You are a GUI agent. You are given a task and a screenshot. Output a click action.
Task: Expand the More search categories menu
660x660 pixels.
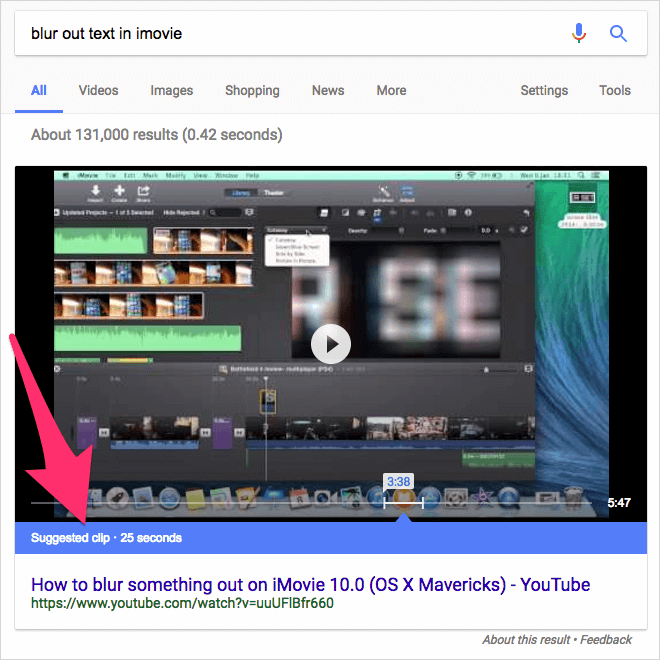click(x=391, y=90)
